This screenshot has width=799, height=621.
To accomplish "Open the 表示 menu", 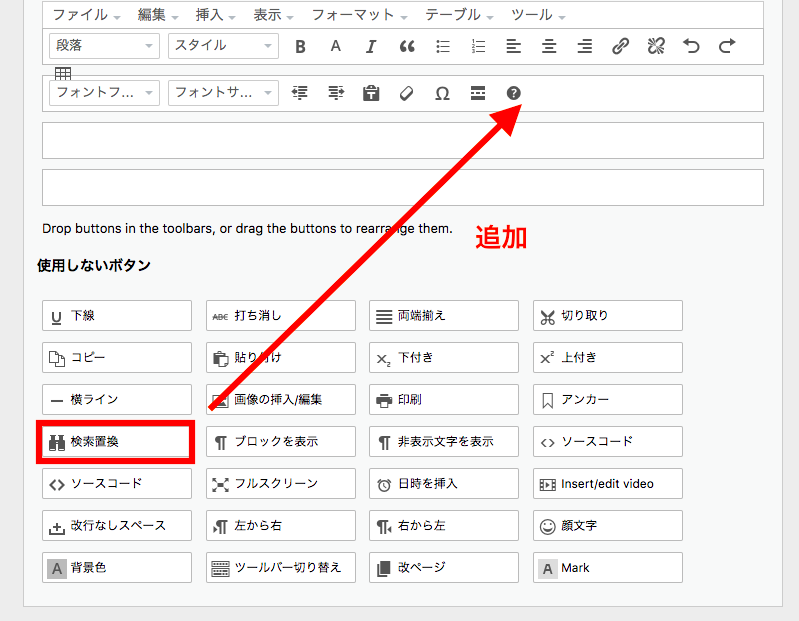I will click(273, 15).
